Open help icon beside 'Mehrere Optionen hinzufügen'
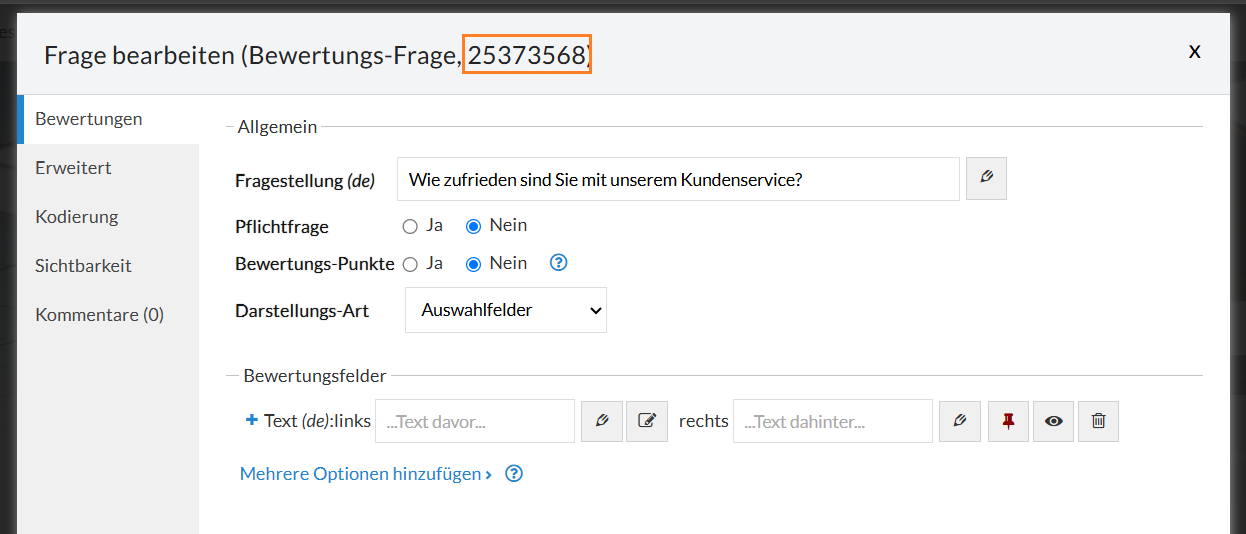Image resolution: width=1246 pixels, height=534 pixels. [514, 474]
